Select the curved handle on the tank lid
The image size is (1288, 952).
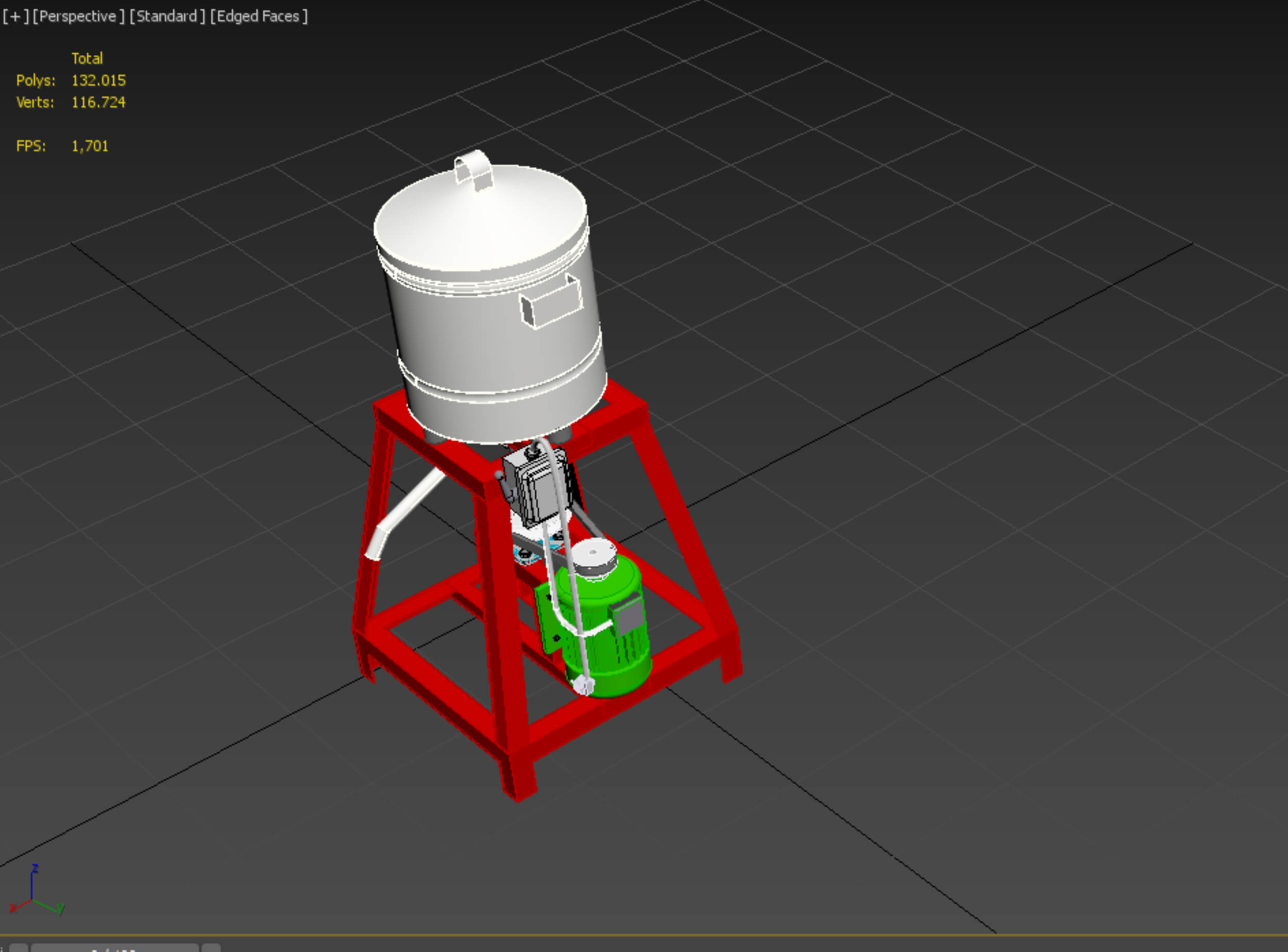(x=473, y=169)
